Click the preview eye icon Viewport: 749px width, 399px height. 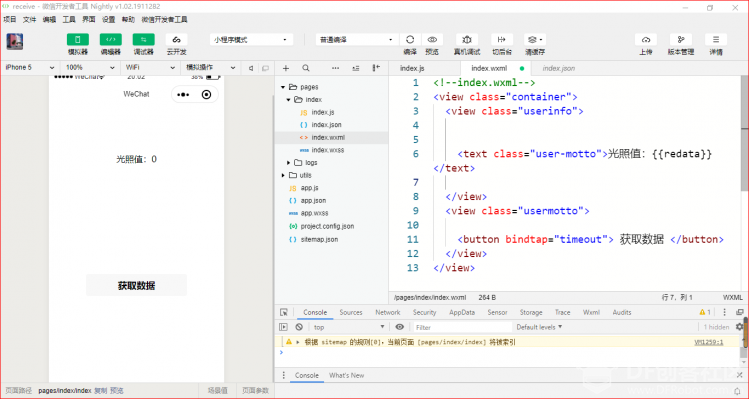click(432, 40)
